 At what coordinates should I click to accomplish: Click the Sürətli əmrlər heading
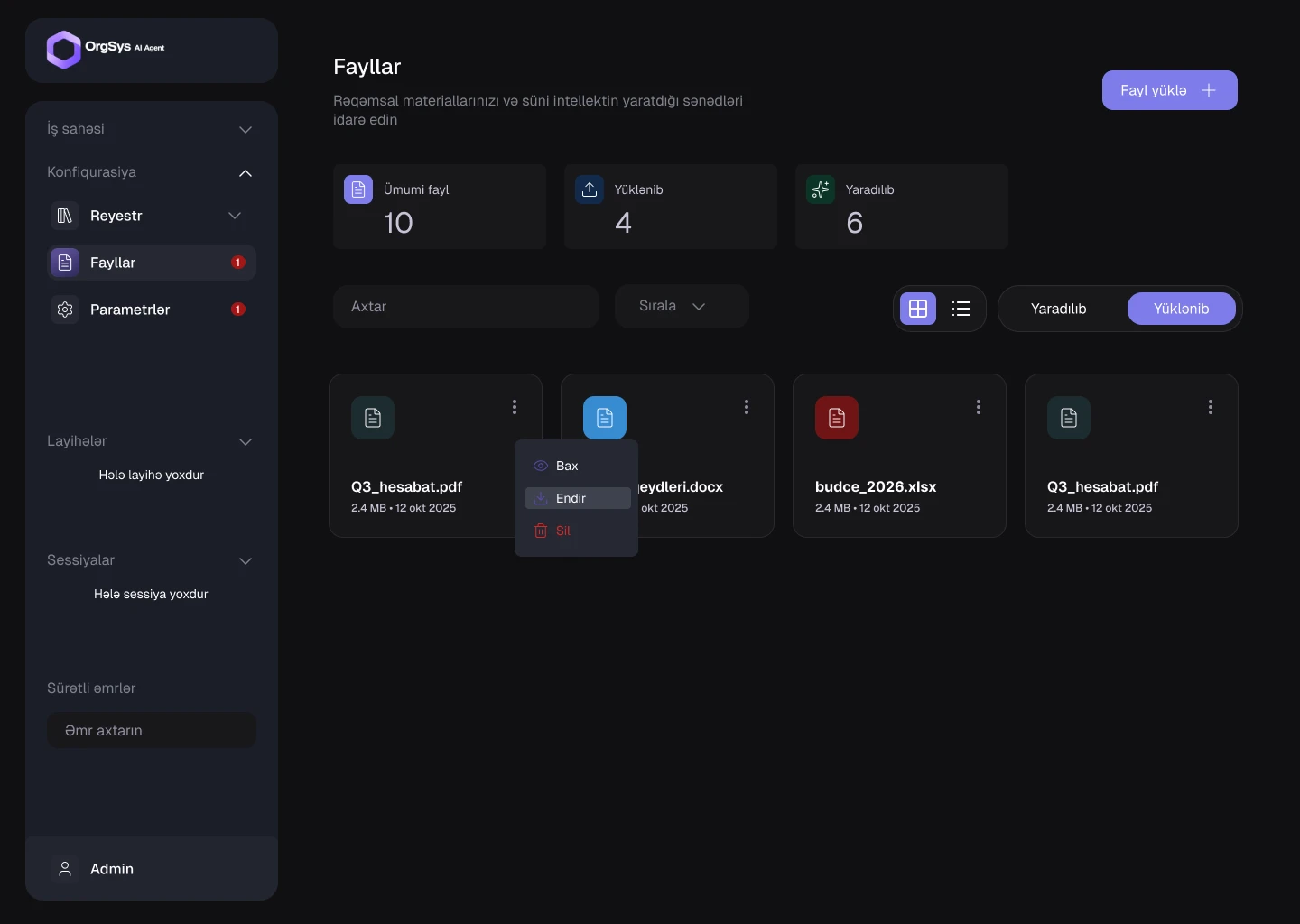point(91,688)
